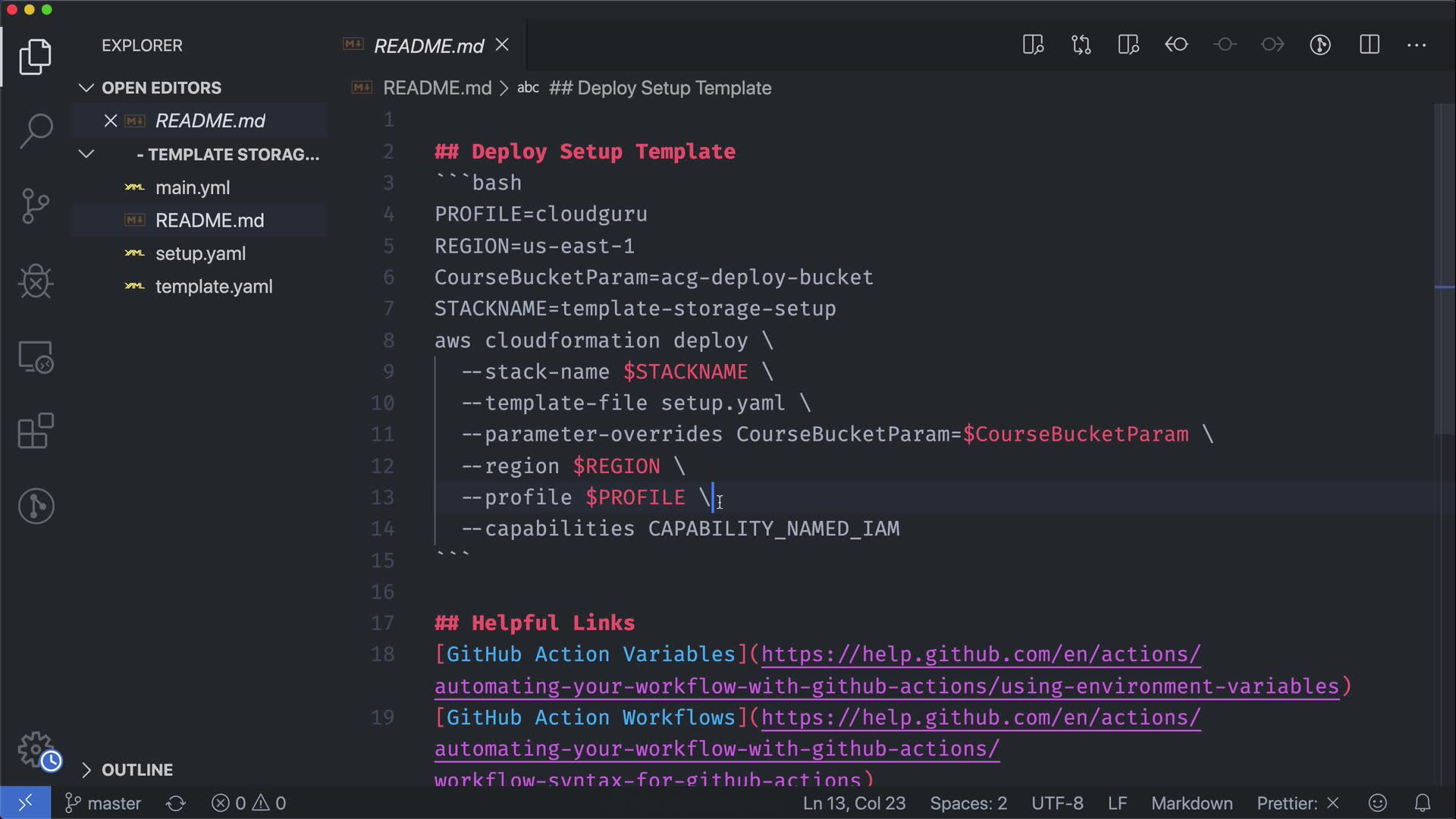
Task: Change Spaces: 2 indentation setting
Action: pyautogui.click(x=968, y=803)
